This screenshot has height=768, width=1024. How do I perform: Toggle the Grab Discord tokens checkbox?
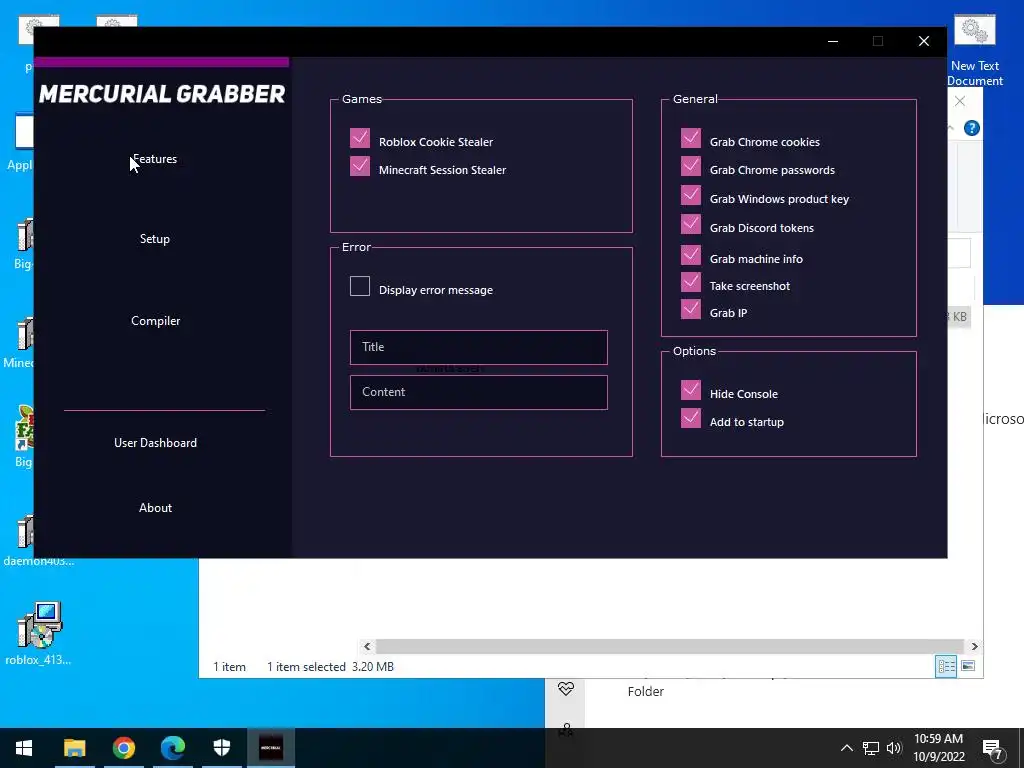(x=691, y=225)
